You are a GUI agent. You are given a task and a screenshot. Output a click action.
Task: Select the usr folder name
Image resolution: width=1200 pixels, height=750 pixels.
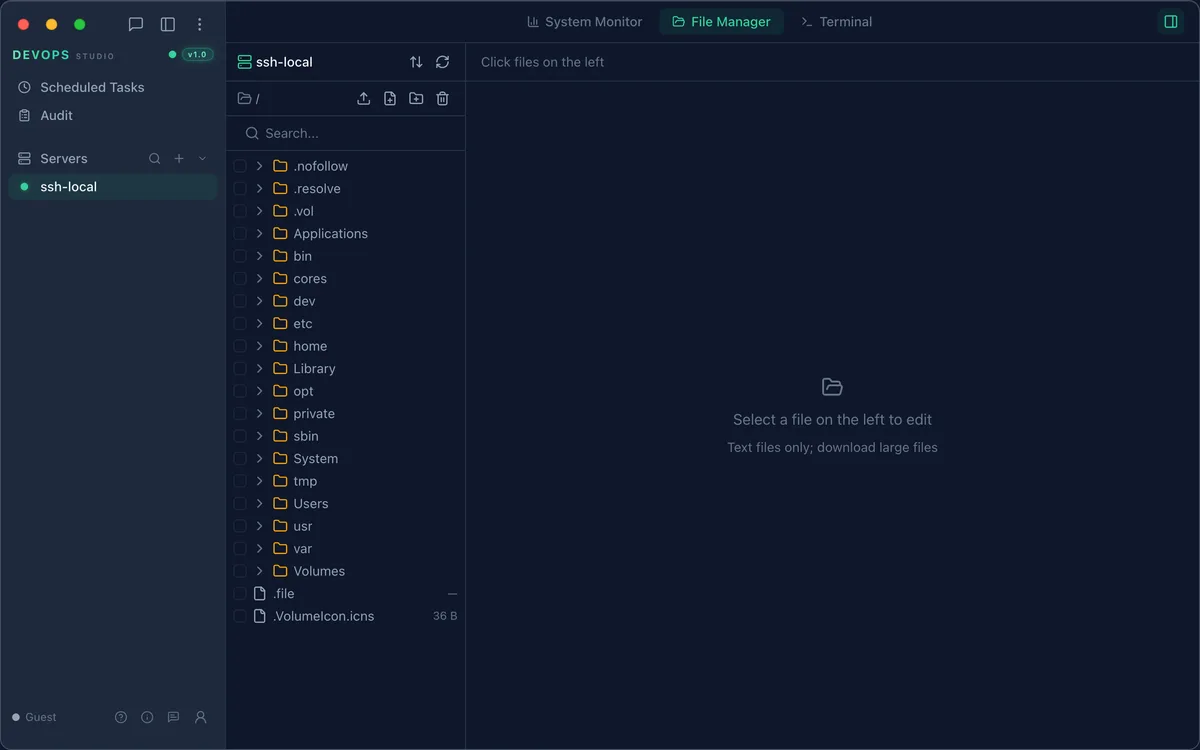tap(303, 526)
